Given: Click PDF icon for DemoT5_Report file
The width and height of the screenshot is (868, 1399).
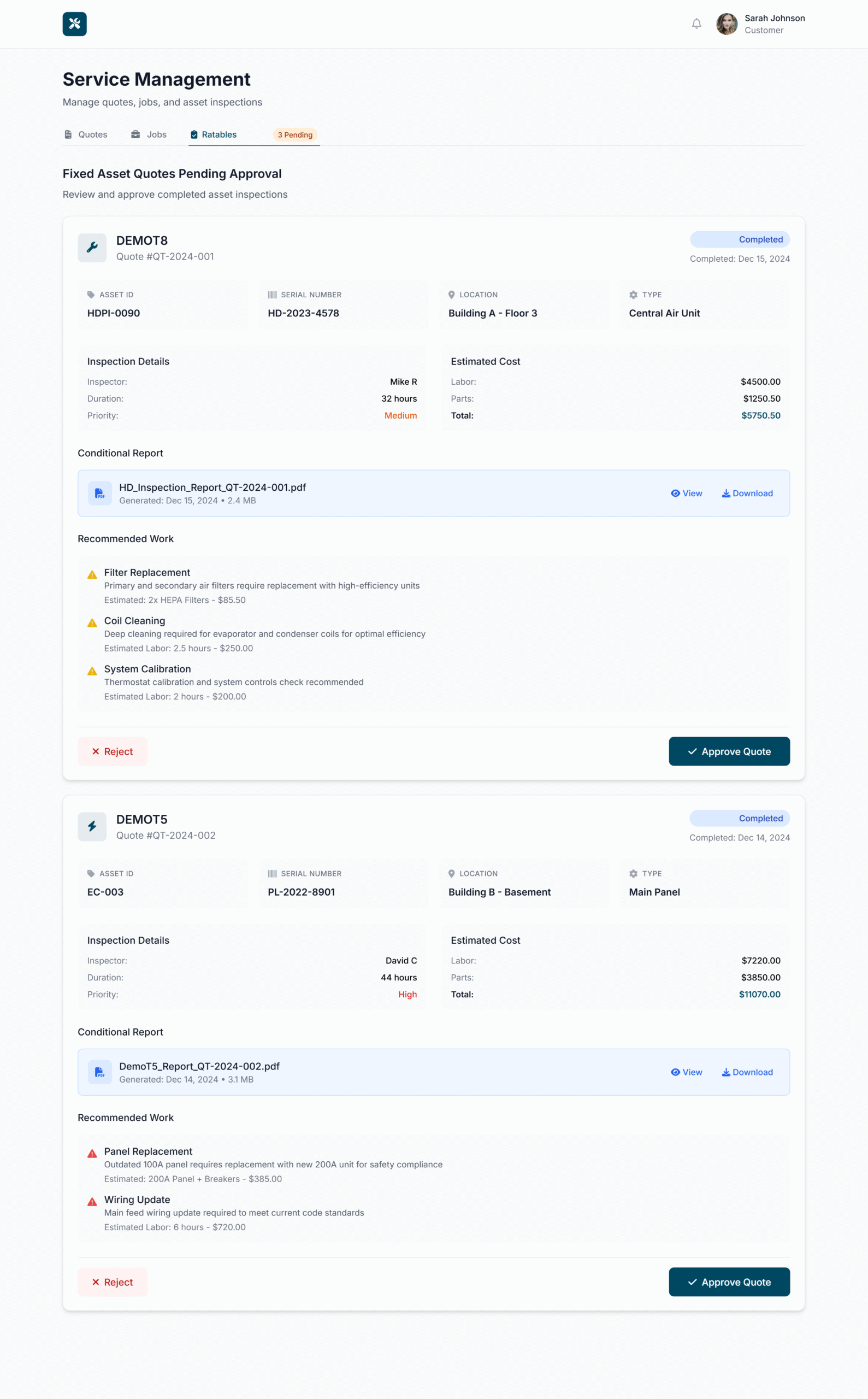Looking at the screenshot, I should (99, 1072).
